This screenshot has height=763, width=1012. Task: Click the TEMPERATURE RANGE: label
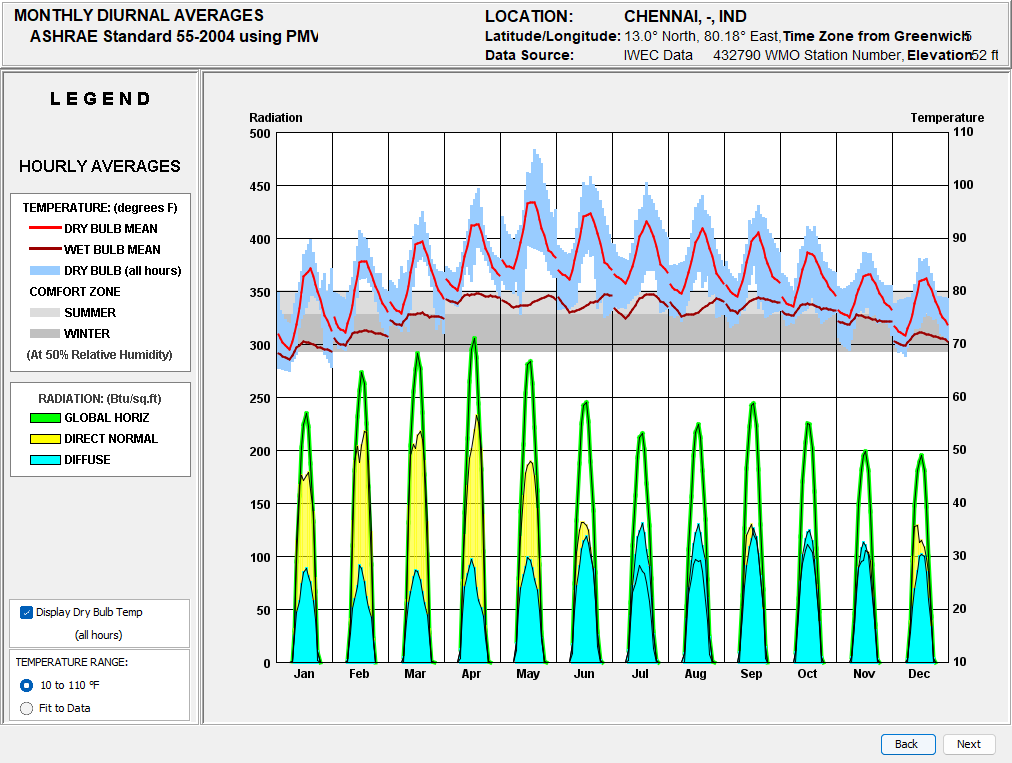[72, 662]
